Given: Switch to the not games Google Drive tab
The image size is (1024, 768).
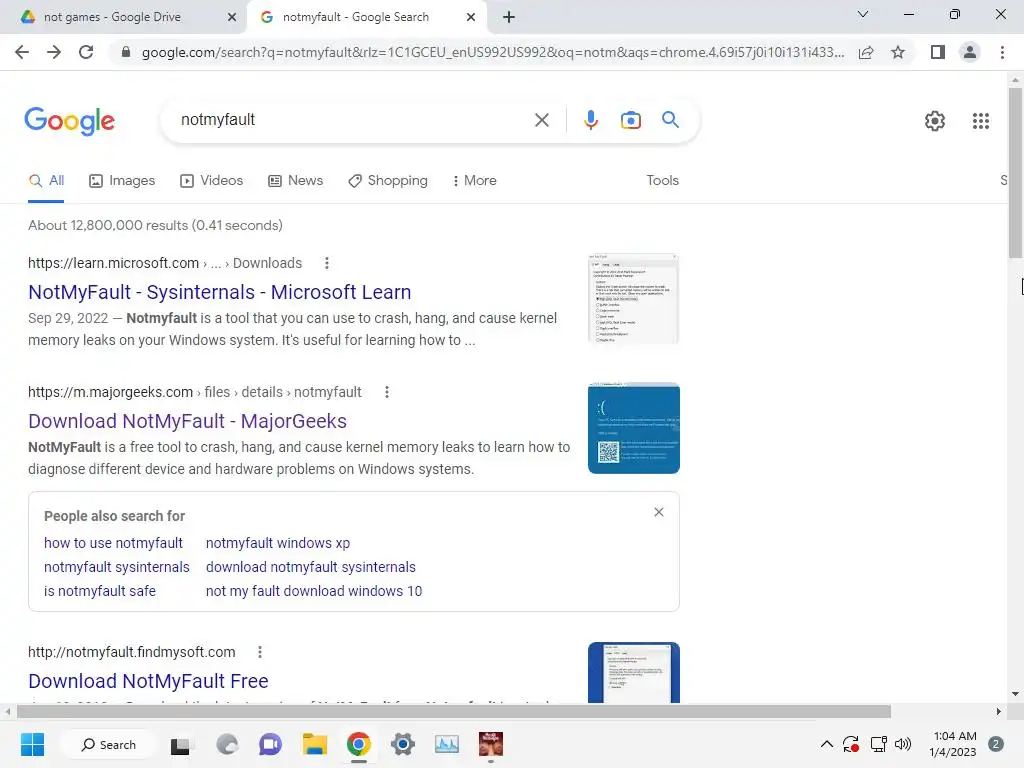Looking at the screenshot, I should 112,17.
